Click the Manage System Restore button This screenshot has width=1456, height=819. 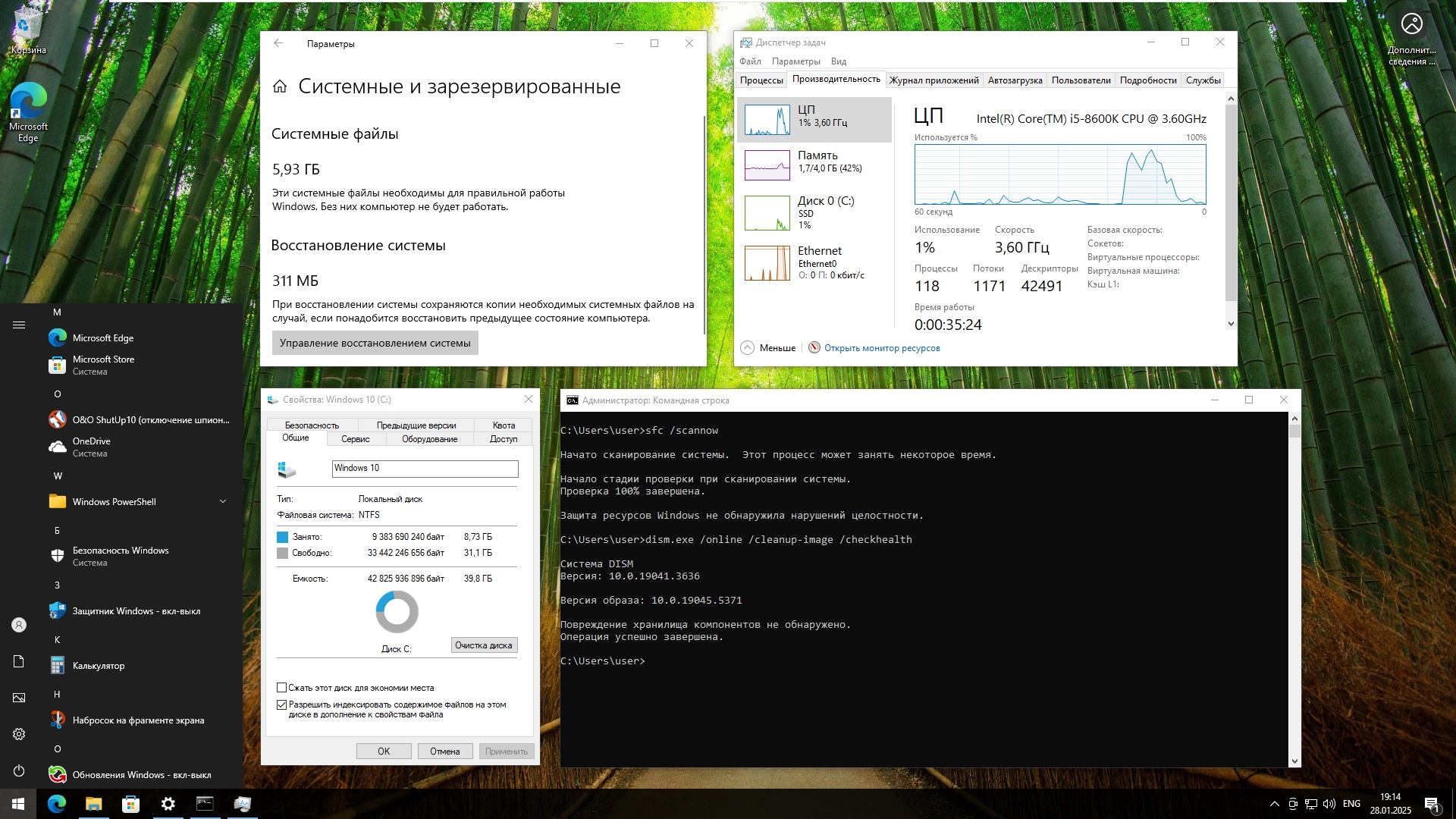pos(375,343)
